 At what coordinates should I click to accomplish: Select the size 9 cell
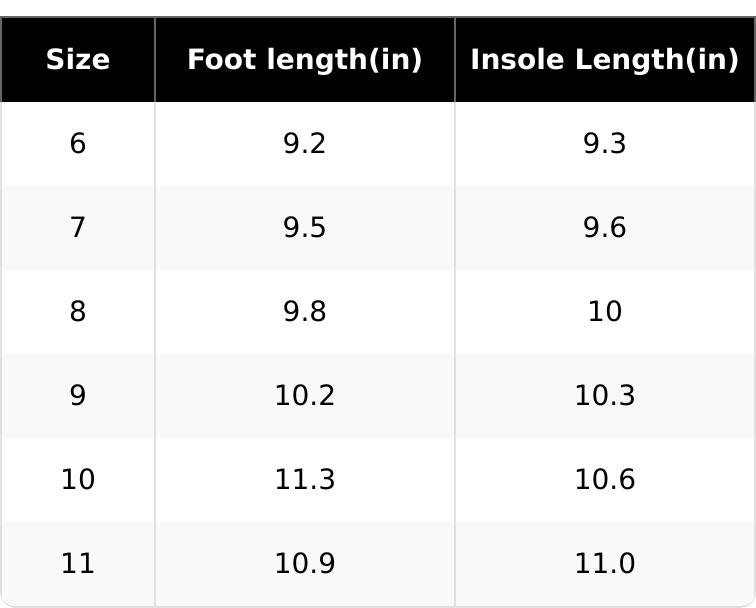[78, 396]
